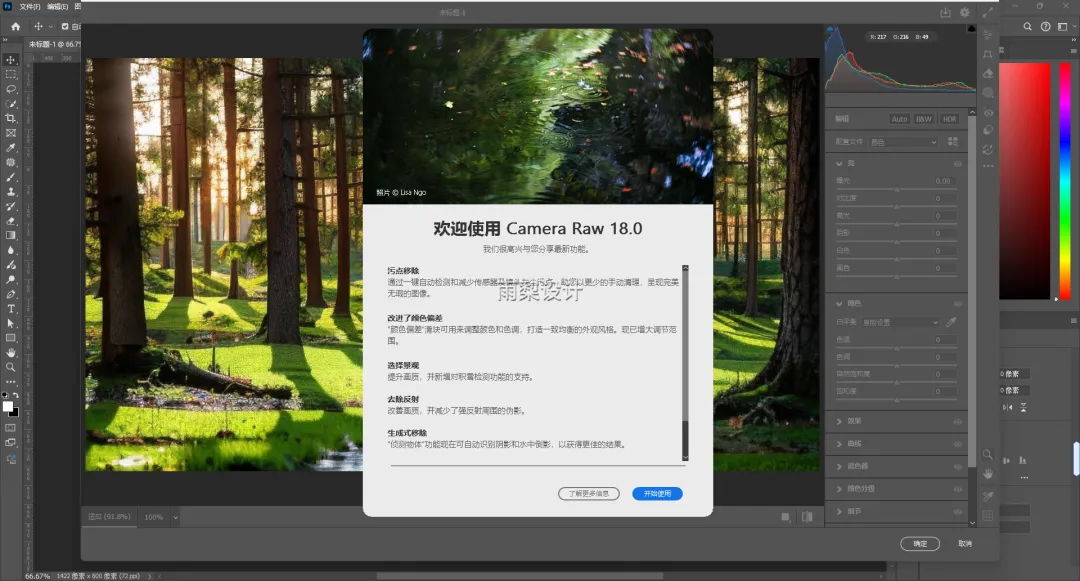Toggle the auto-select checkbox in options bar
Screen dimensions: 1080x581
tap(65, 26)
